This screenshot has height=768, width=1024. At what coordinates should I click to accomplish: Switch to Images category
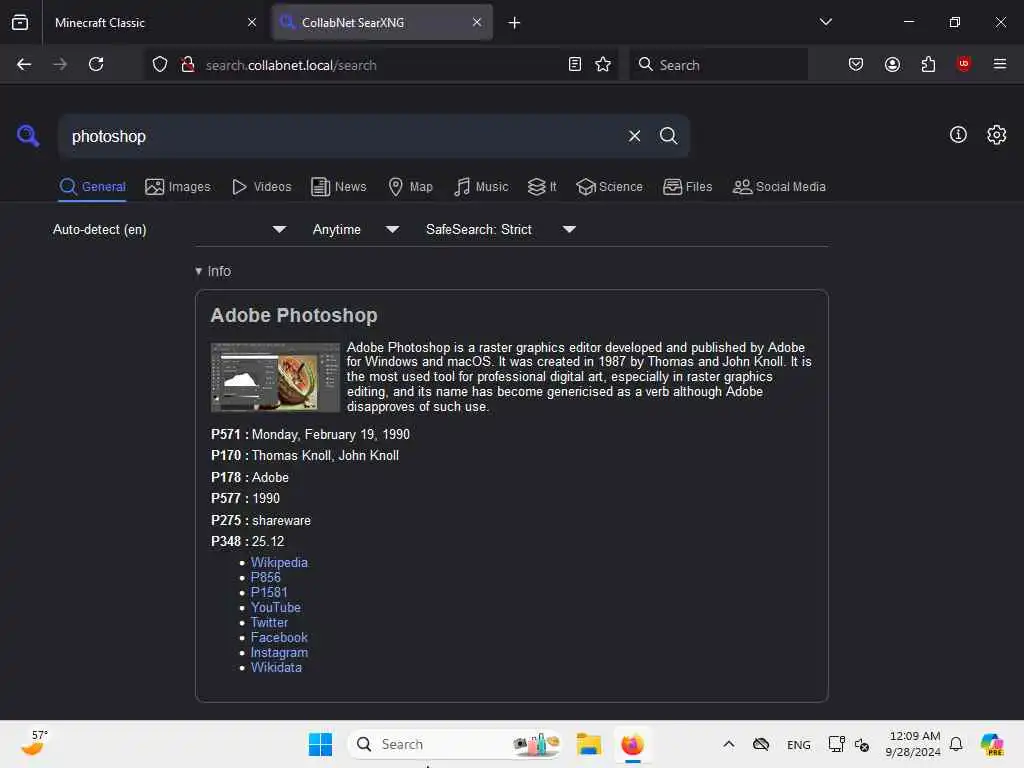pyautogui.click(x=178, y=187)
